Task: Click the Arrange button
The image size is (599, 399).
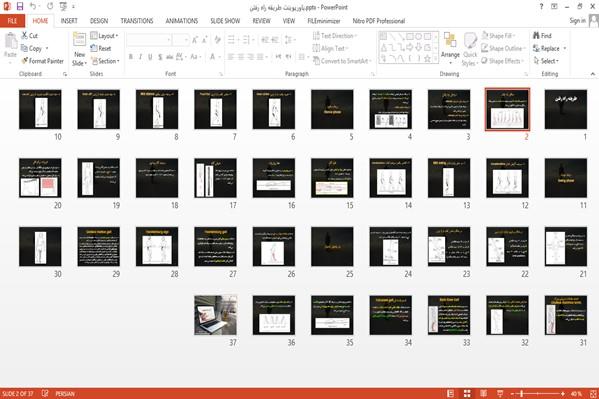Action: (450, 49)
